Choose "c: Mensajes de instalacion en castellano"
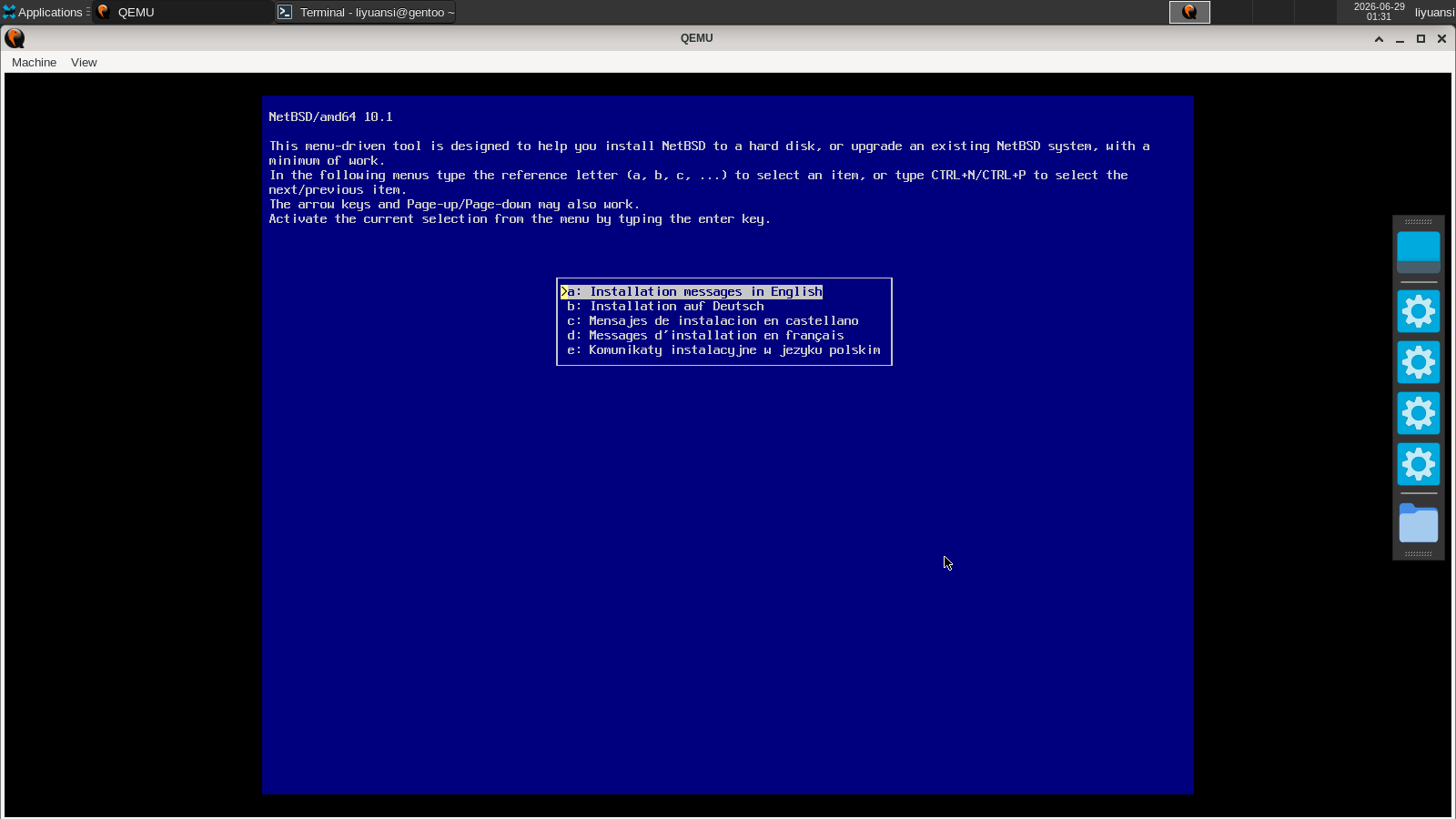The height and width of the screenshot is (819, 1456). [x=713, y=321]
